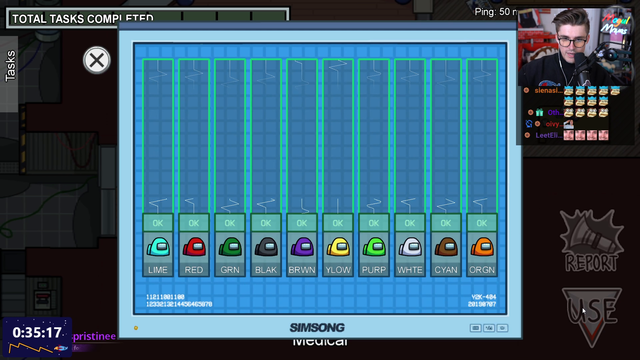640x360 pixels.
Task: Click the Y2K-404 code text
Action: tap(484, 297)
